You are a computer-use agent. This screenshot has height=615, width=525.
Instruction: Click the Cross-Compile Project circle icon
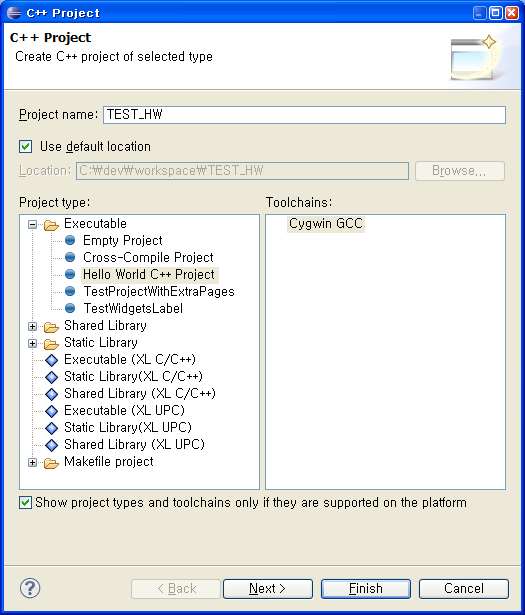[70, 257]
